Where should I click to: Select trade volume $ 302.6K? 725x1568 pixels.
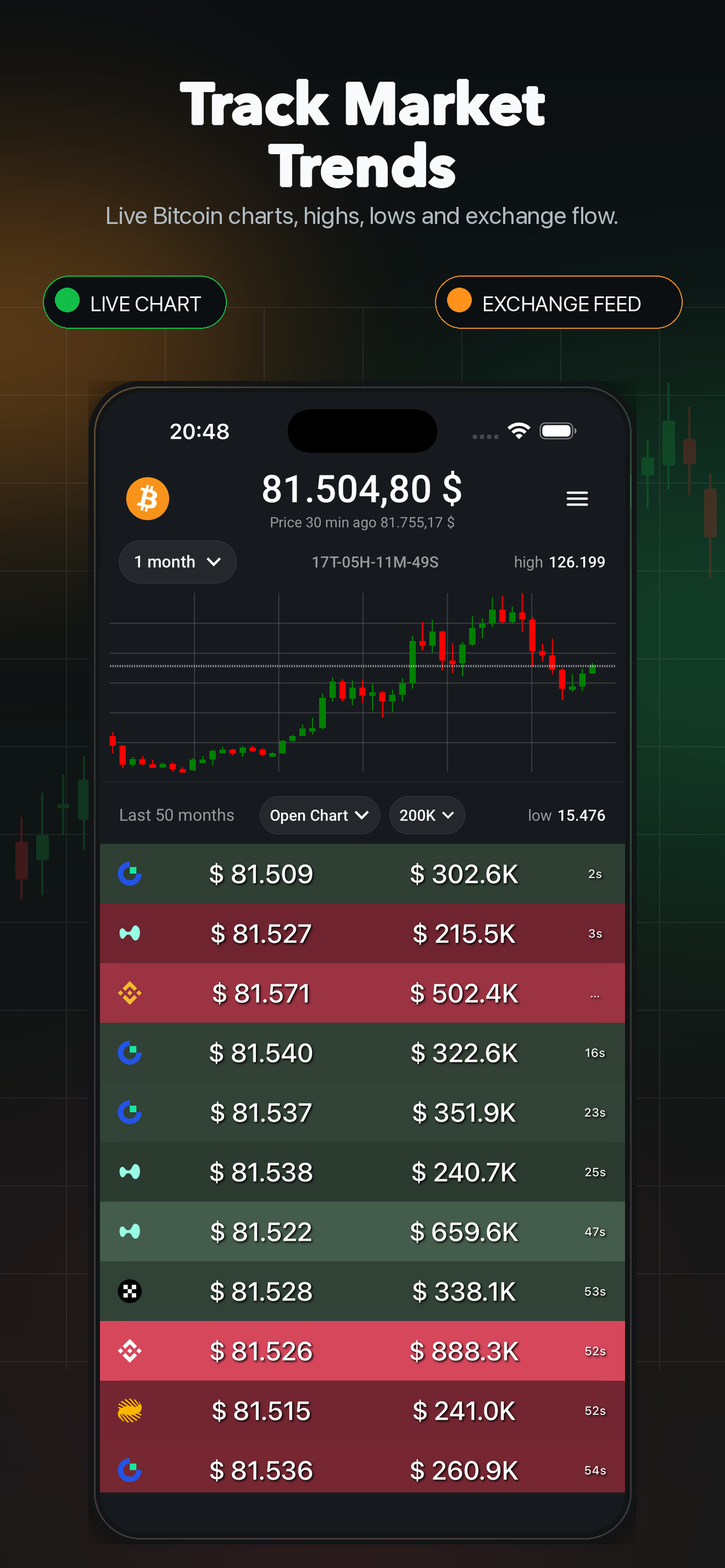tap(464, 874)
